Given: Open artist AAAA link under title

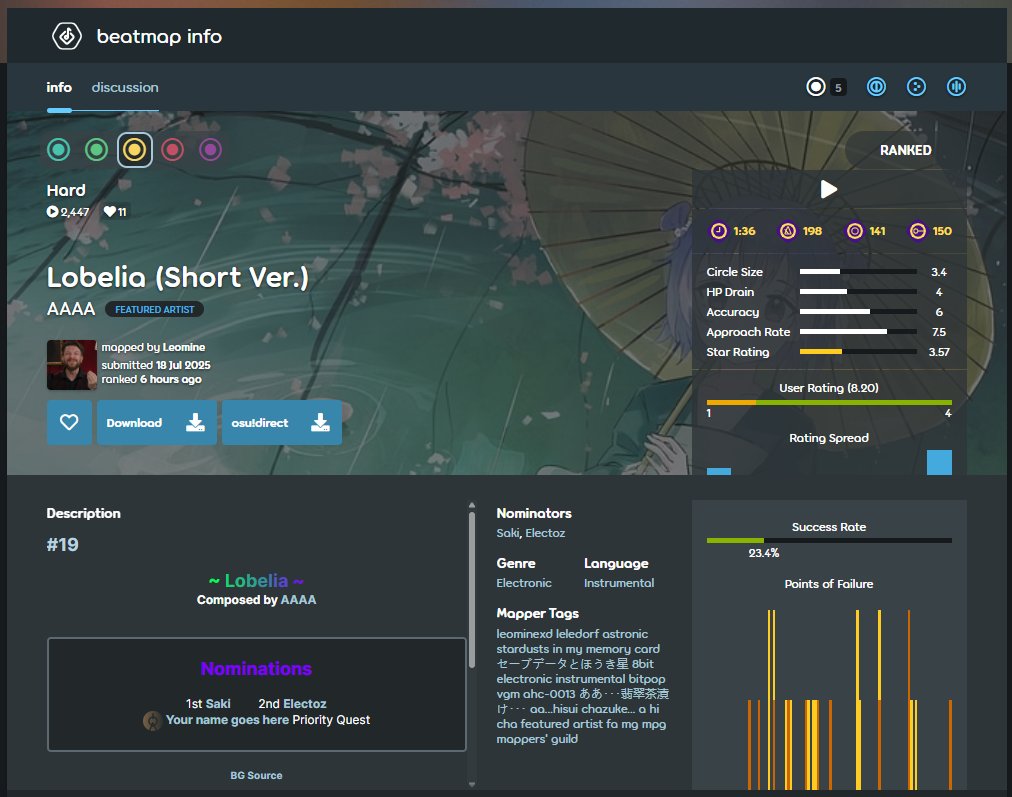Looking at the screenshot, I should point(71,309).
